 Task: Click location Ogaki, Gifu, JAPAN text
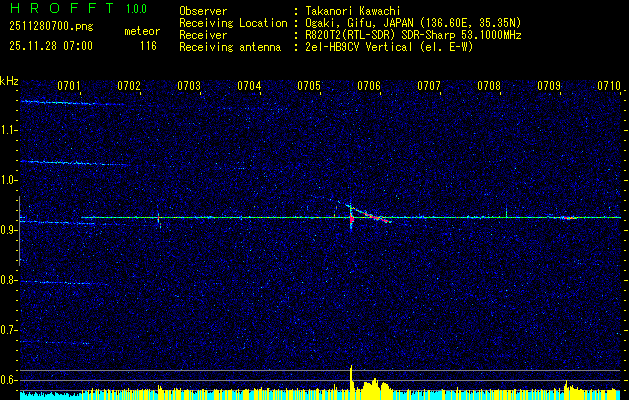[412, 23]
